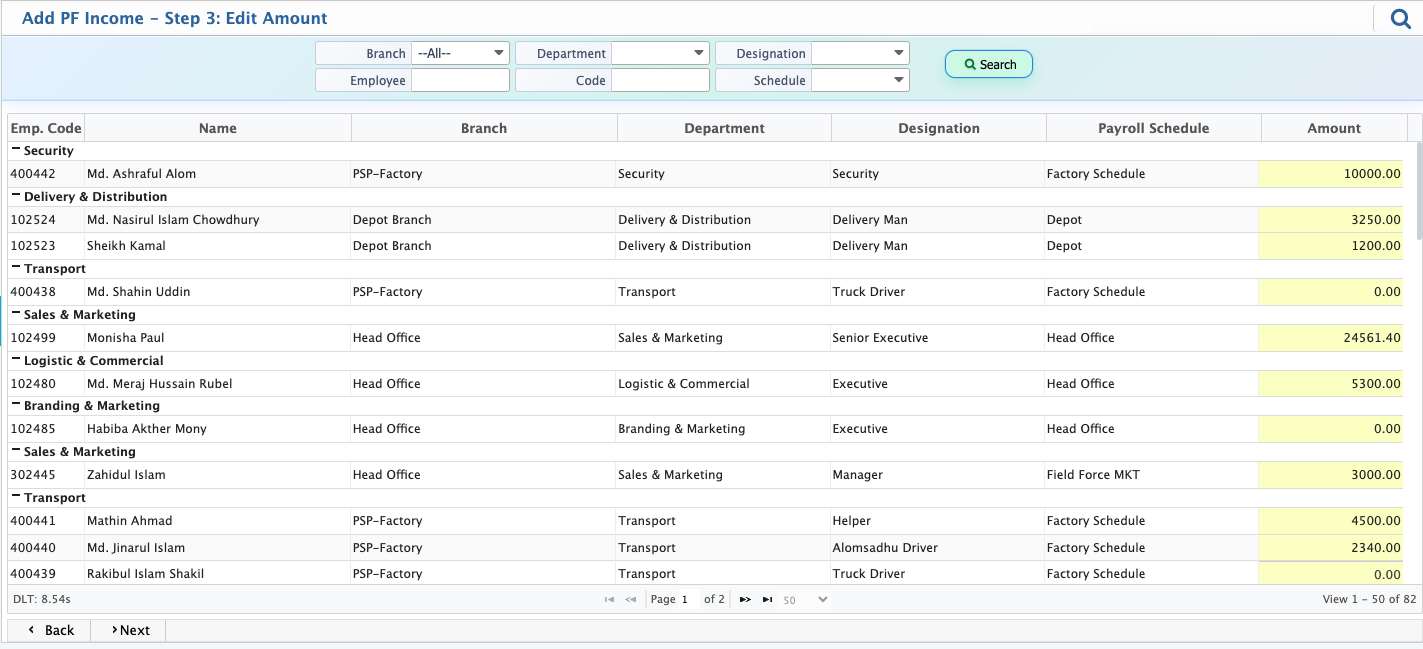Open the rows-per-page dropdown showing 50
This screenshot has height=649, width=1423.
[805, 600]
